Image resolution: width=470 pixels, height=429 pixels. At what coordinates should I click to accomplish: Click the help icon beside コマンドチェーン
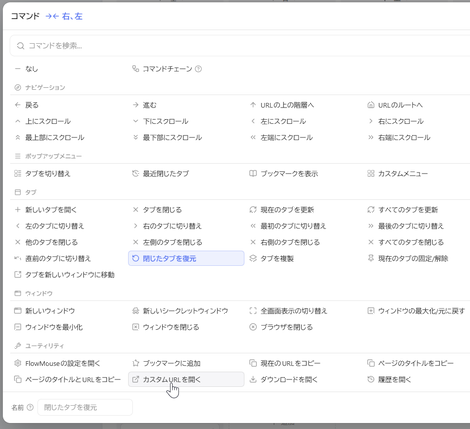(198, 69)
